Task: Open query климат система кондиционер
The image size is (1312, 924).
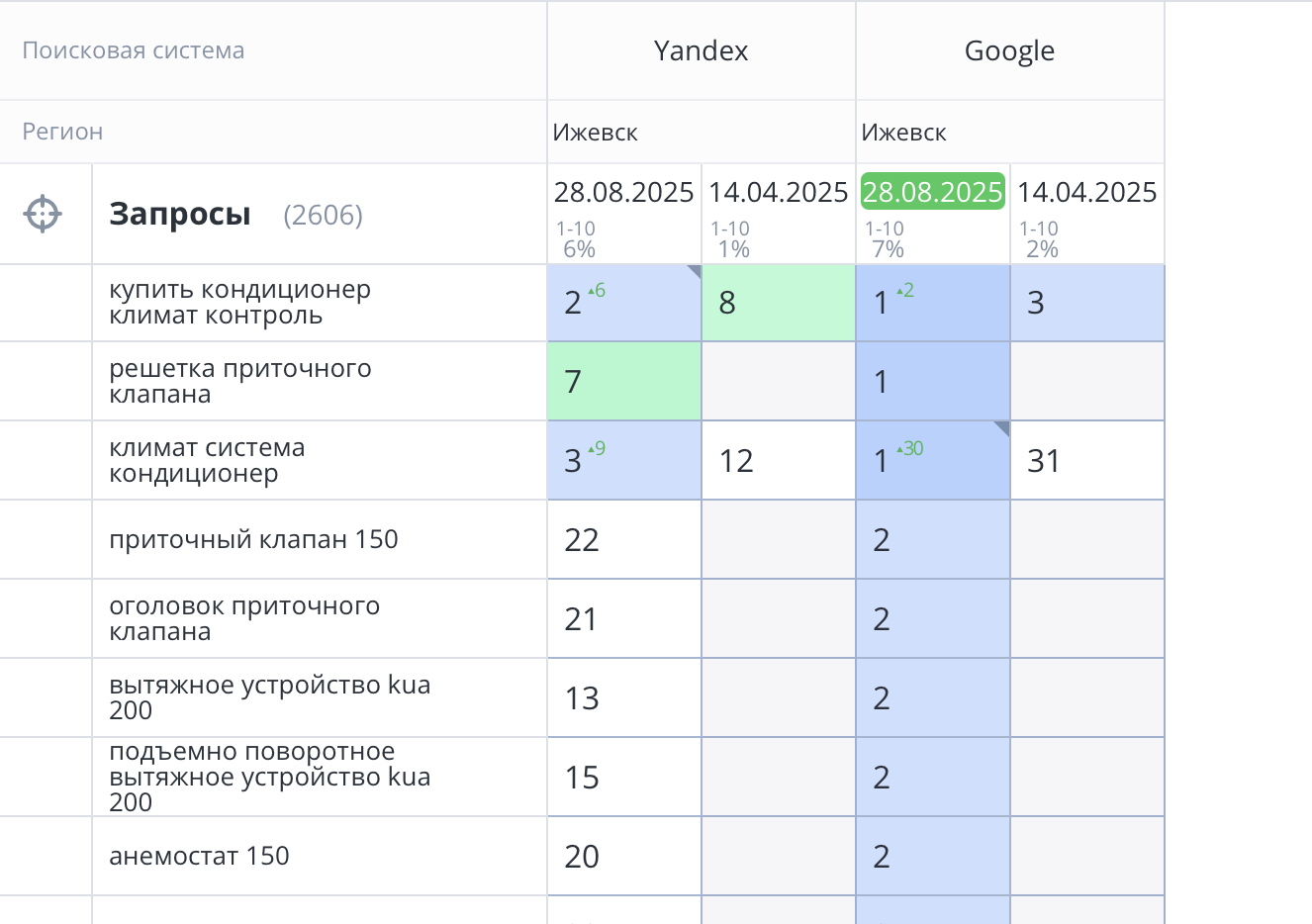Action: 207,461
